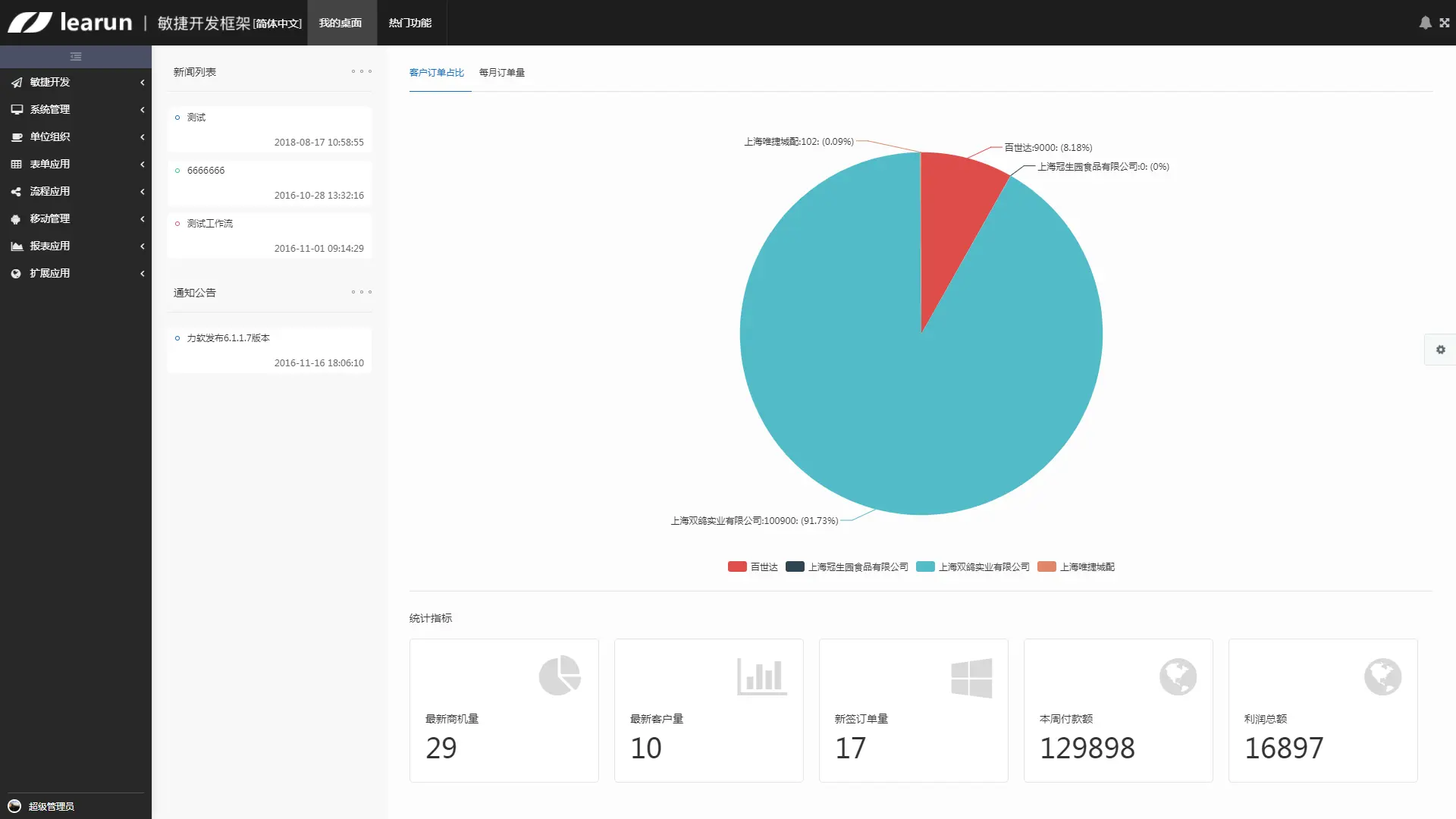Open the 测试工作流 news item
Screen dimensions: 1456x819
point(210,224)
